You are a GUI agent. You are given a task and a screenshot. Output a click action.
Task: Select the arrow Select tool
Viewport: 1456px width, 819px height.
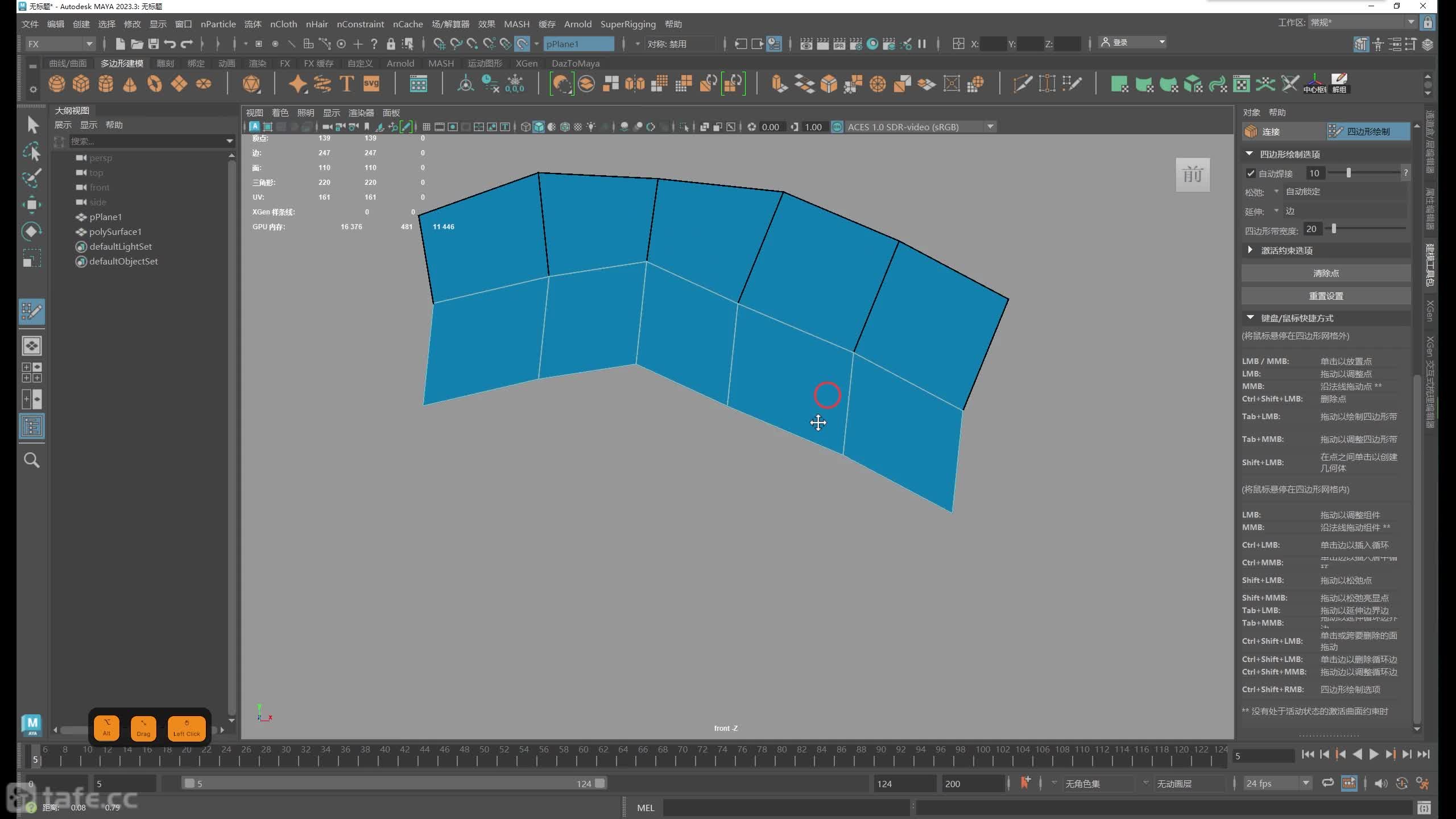32,125
